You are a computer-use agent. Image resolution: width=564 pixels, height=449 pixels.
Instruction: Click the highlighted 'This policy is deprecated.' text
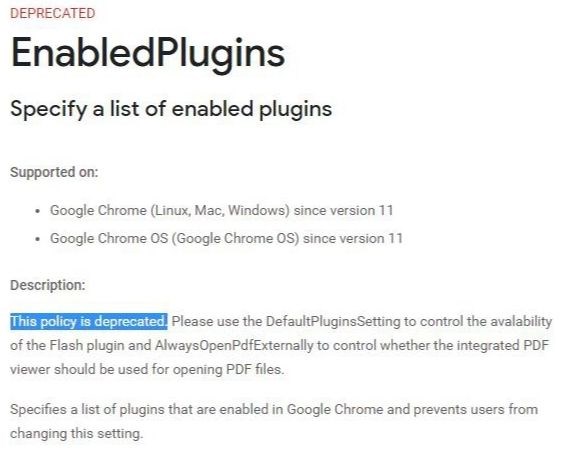89,321
